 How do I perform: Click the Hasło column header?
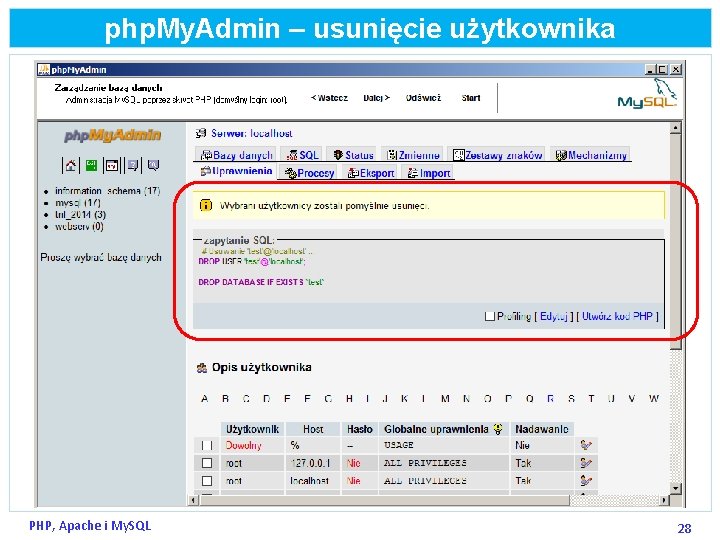tap(360, 429)
